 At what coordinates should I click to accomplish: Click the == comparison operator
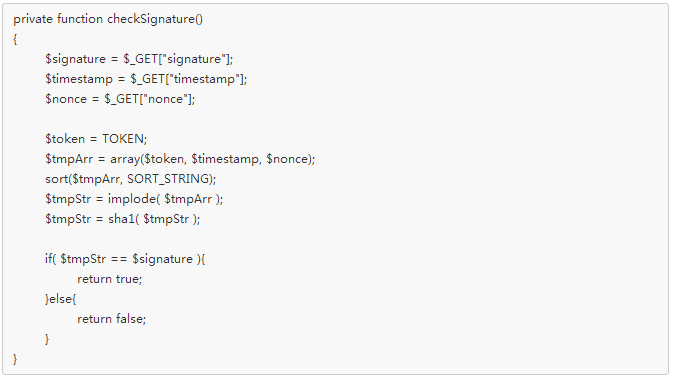tap(119, 259)
